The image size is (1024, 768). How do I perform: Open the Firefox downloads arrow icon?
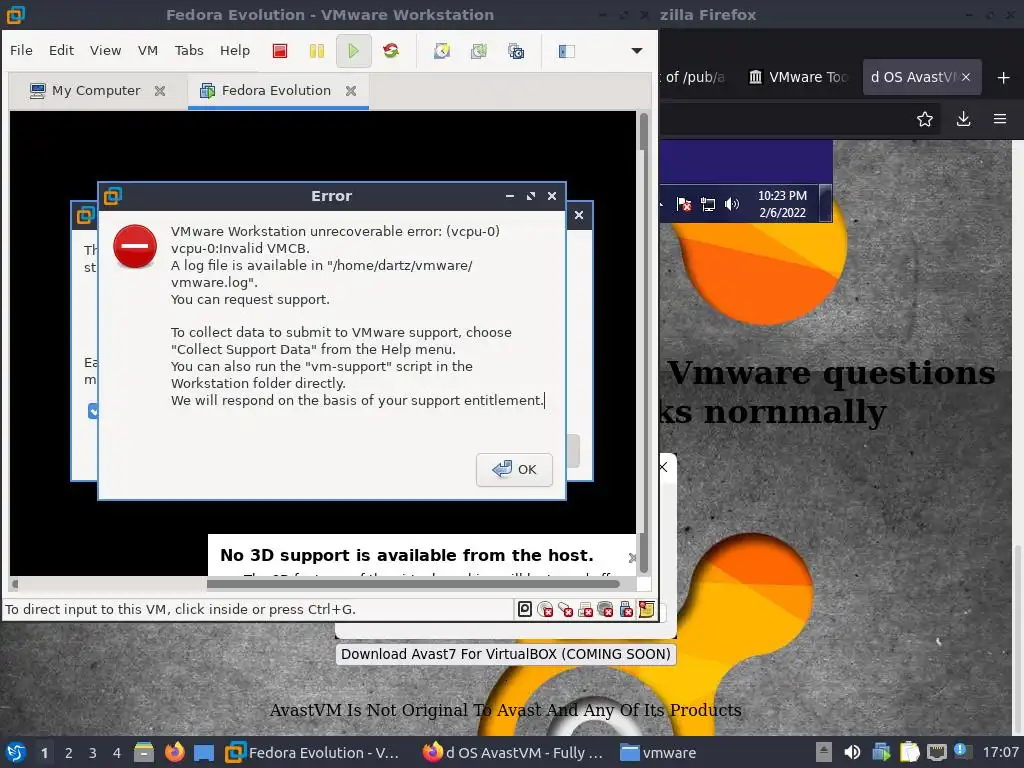point(963,119)
